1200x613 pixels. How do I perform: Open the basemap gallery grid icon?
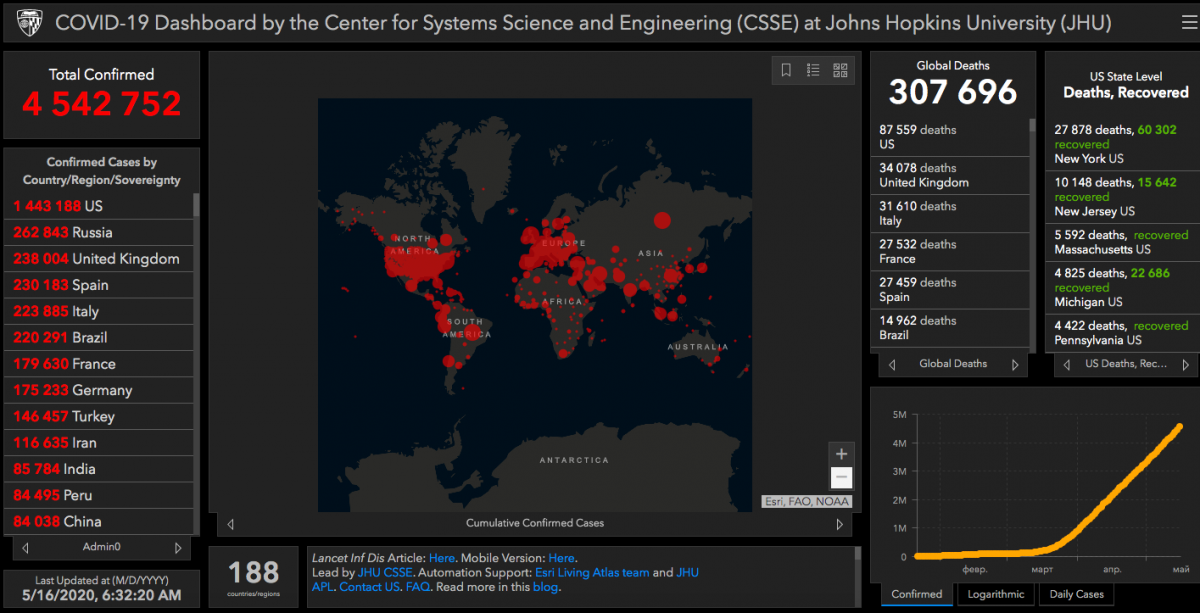point(840,70)
